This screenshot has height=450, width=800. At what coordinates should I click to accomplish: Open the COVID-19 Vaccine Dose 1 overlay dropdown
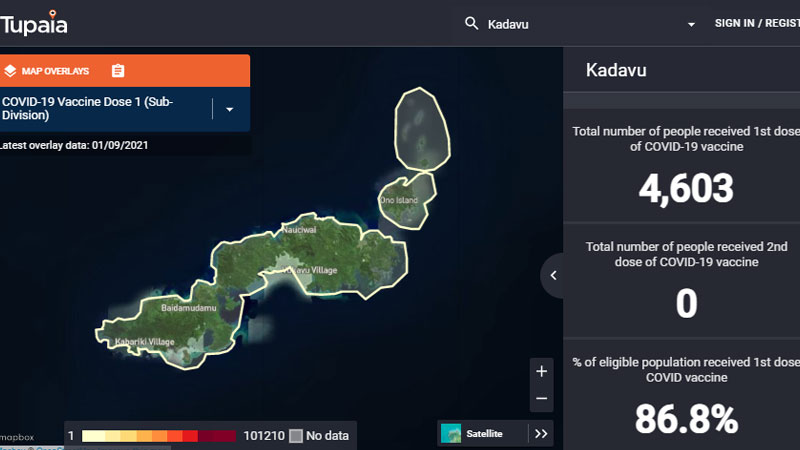coord(230,109)
